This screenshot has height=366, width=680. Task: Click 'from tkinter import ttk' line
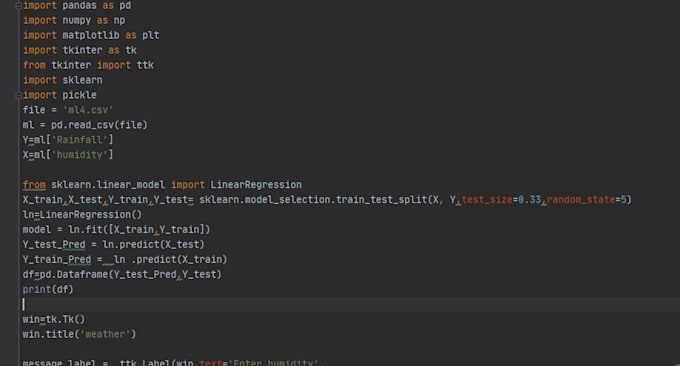88,65
